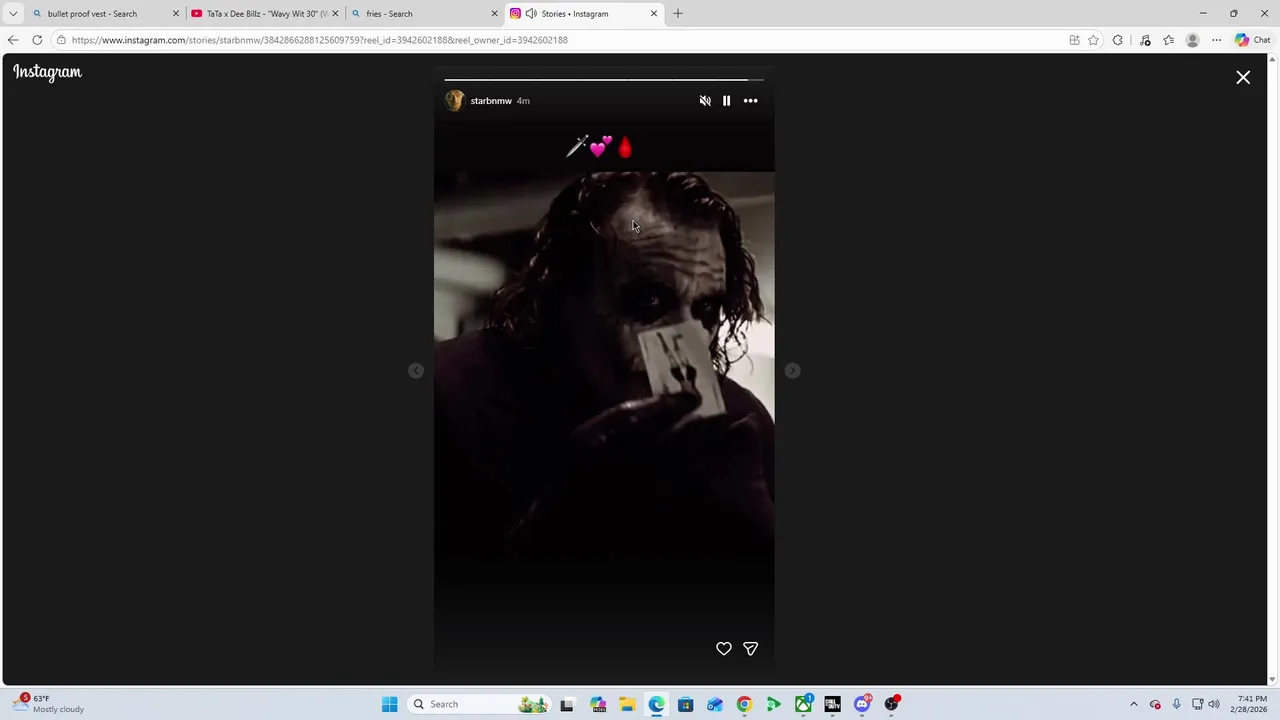
Task: Open the story's three-dot options menu
Action: coord(750,101)
